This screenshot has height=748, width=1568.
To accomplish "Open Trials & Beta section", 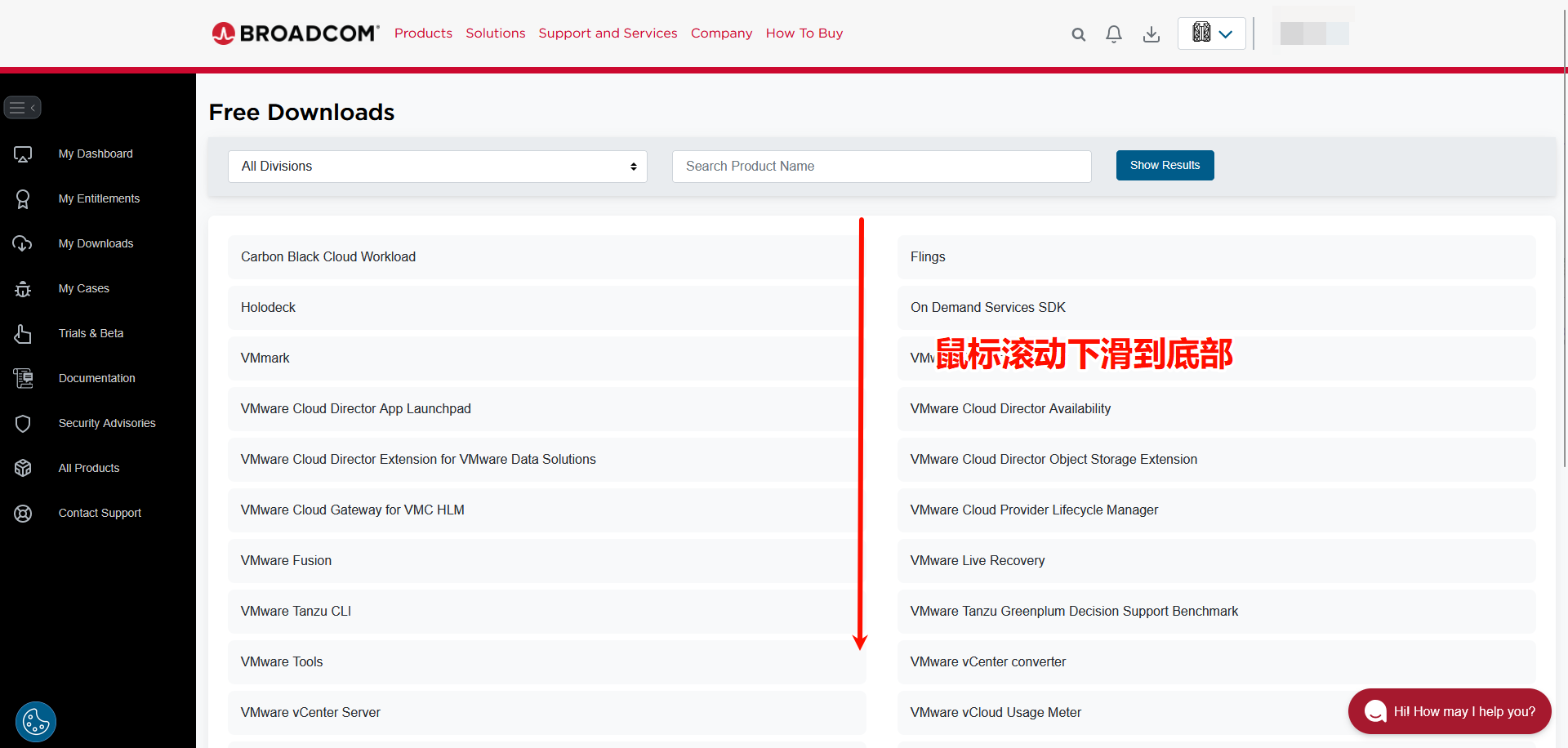I will (x=91, y=333).
